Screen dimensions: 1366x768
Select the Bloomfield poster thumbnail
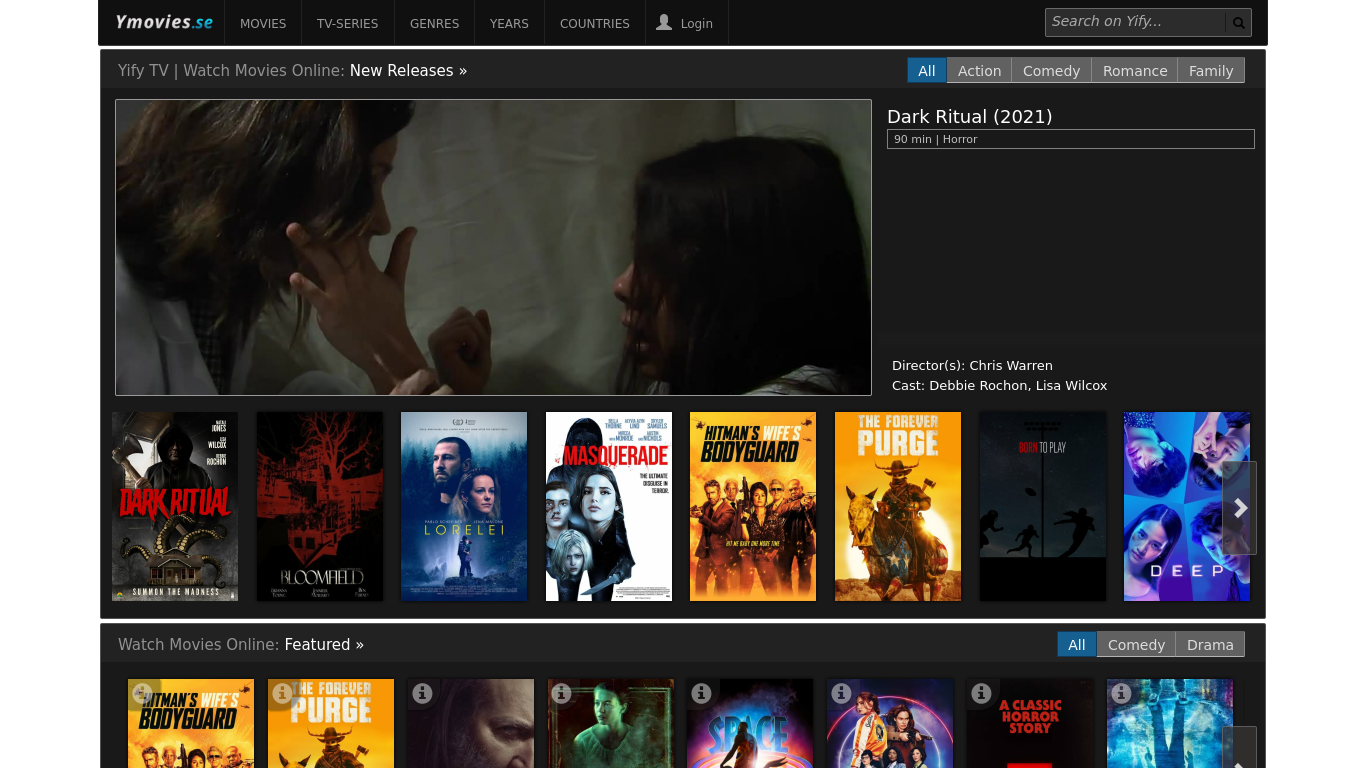320,506
